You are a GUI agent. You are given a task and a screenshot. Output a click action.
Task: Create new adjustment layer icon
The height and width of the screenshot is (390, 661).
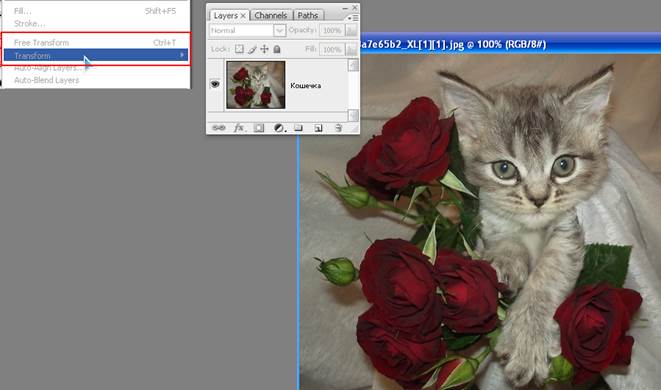tap(279, 128)
